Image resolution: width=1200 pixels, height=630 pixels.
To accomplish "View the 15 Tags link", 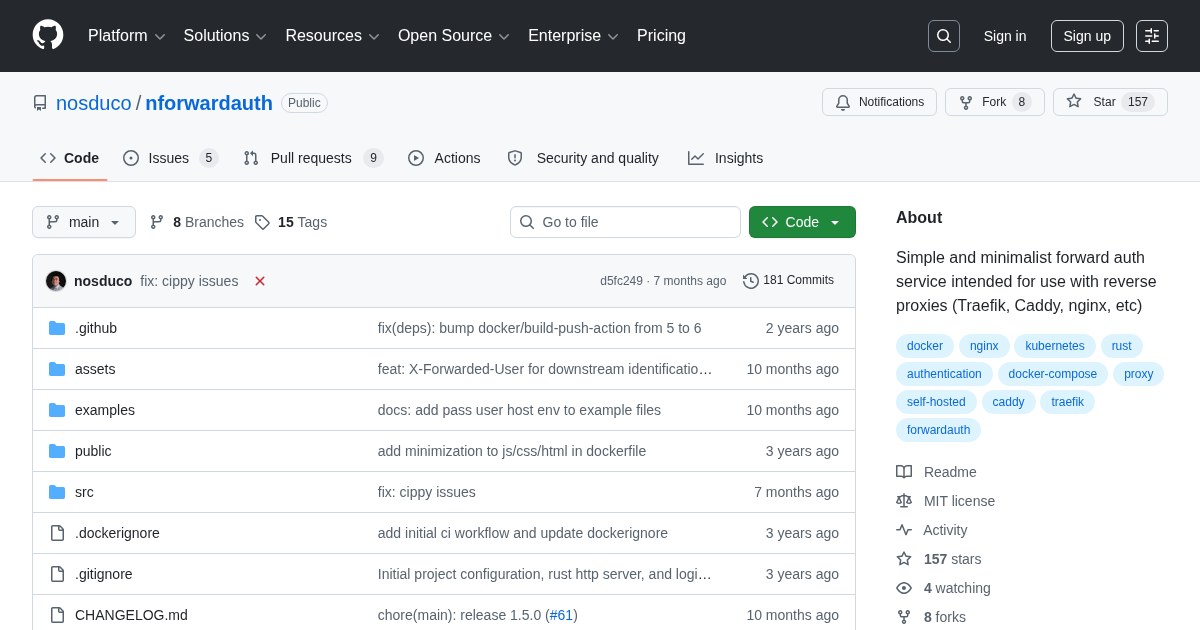I will coord(291,222).
